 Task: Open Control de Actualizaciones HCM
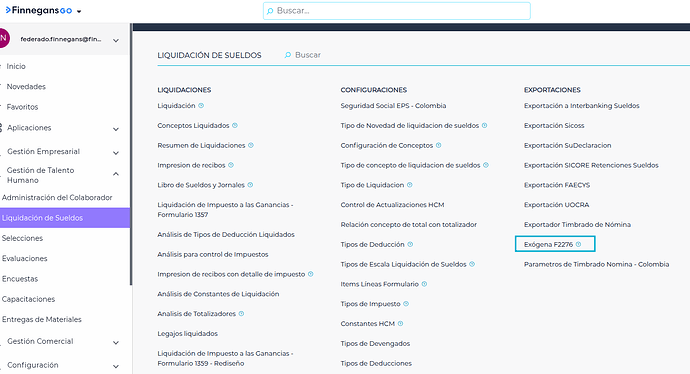point(393,205)
